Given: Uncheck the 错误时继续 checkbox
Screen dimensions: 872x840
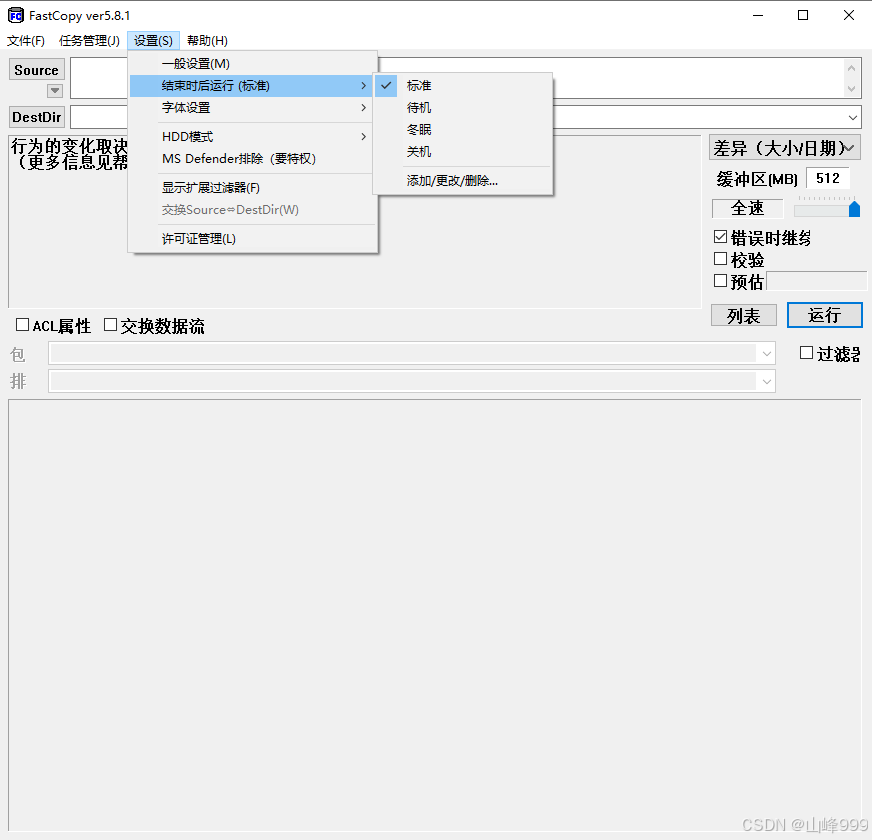Looking at the screenshot, I should point(720,237).
